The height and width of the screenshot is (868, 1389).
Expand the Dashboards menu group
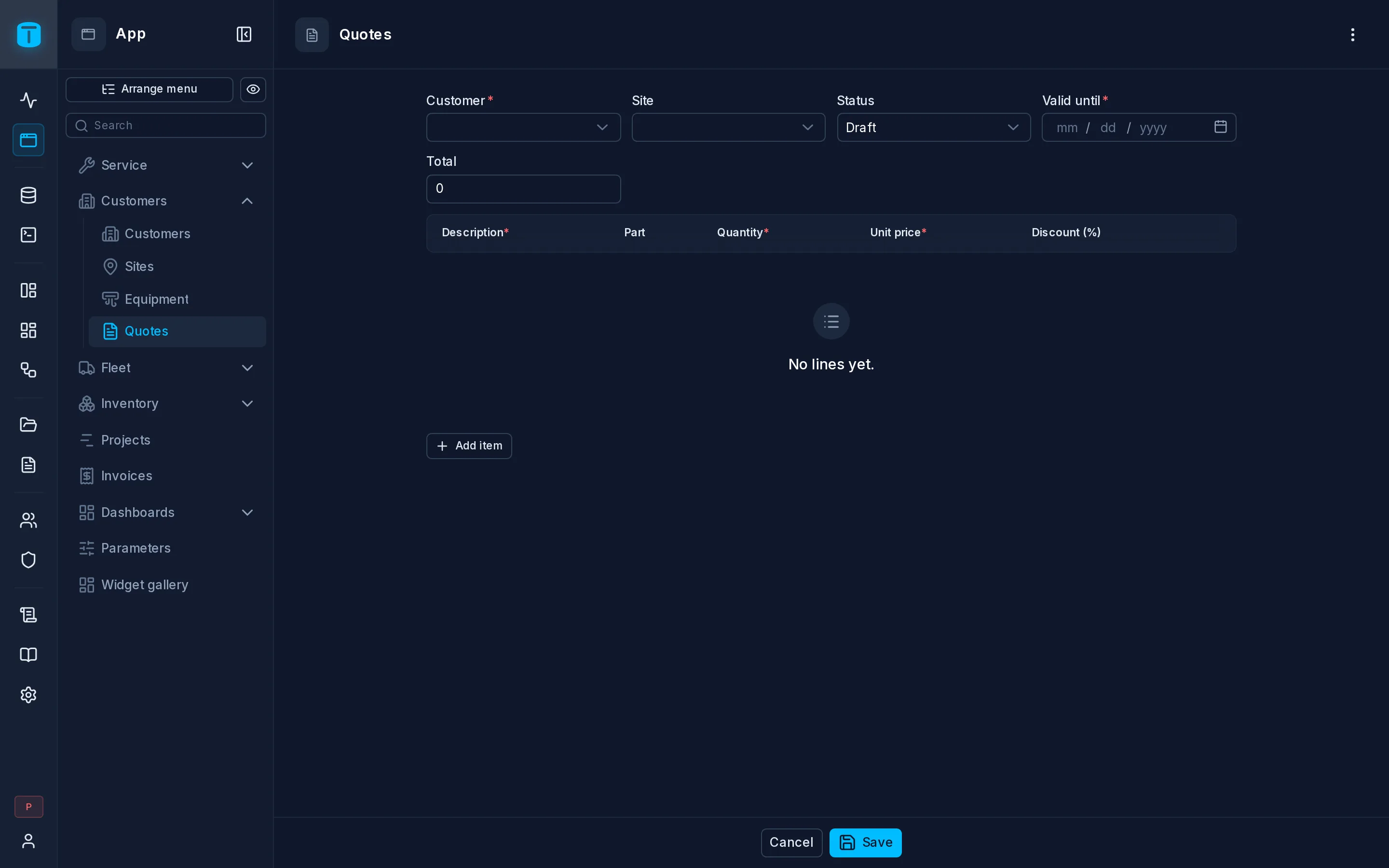click(166, 513)
